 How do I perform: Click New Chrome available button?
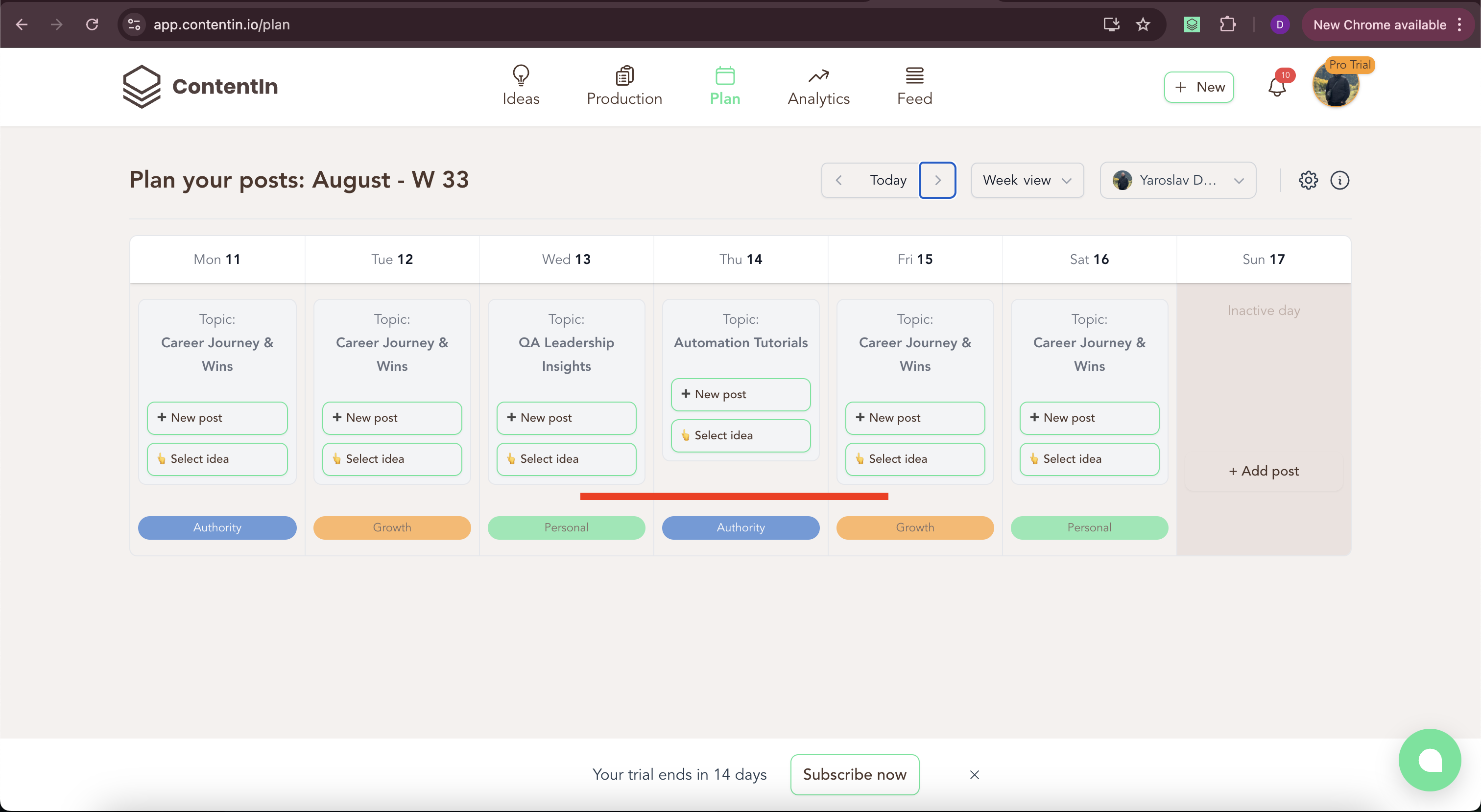click(x=1379, y=24)
